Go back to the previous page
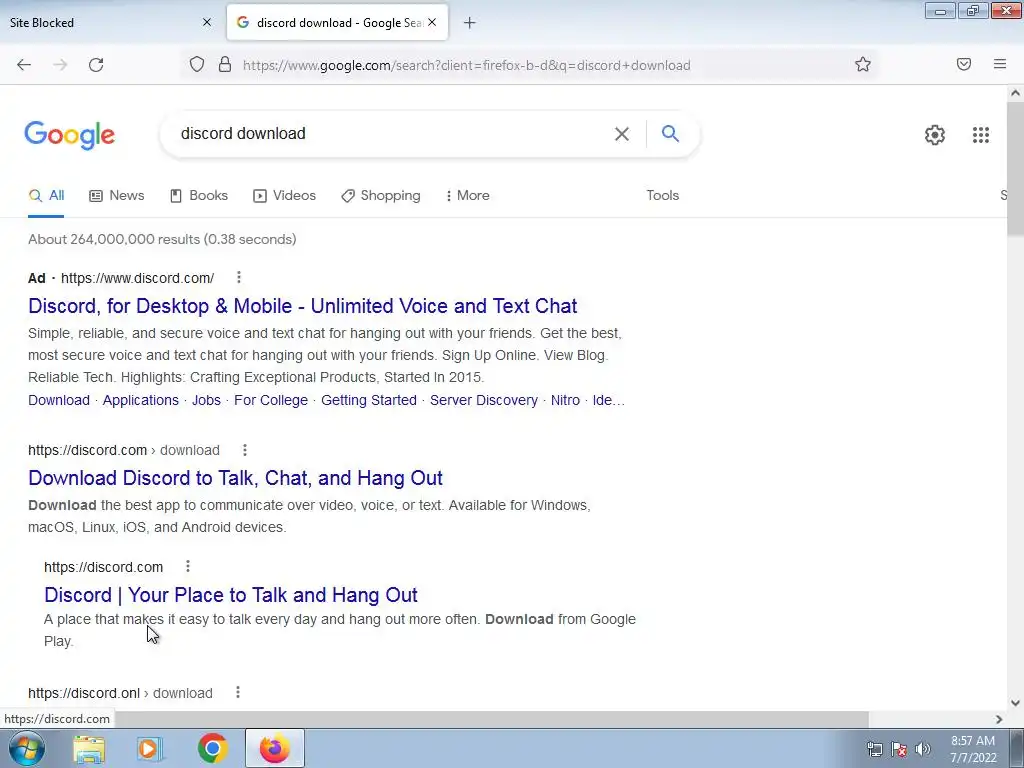 point(24,65)
